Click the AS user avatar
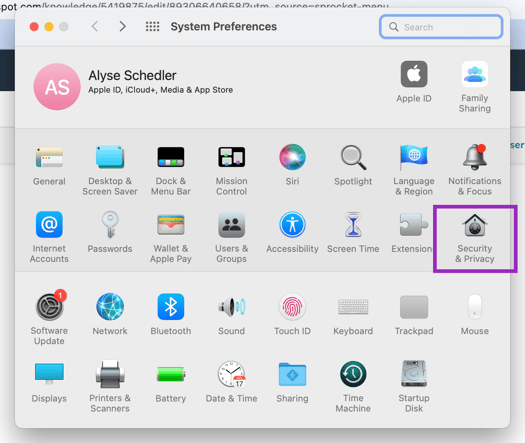The height and width of the screenshot is (443, 525). pos(57,87)
